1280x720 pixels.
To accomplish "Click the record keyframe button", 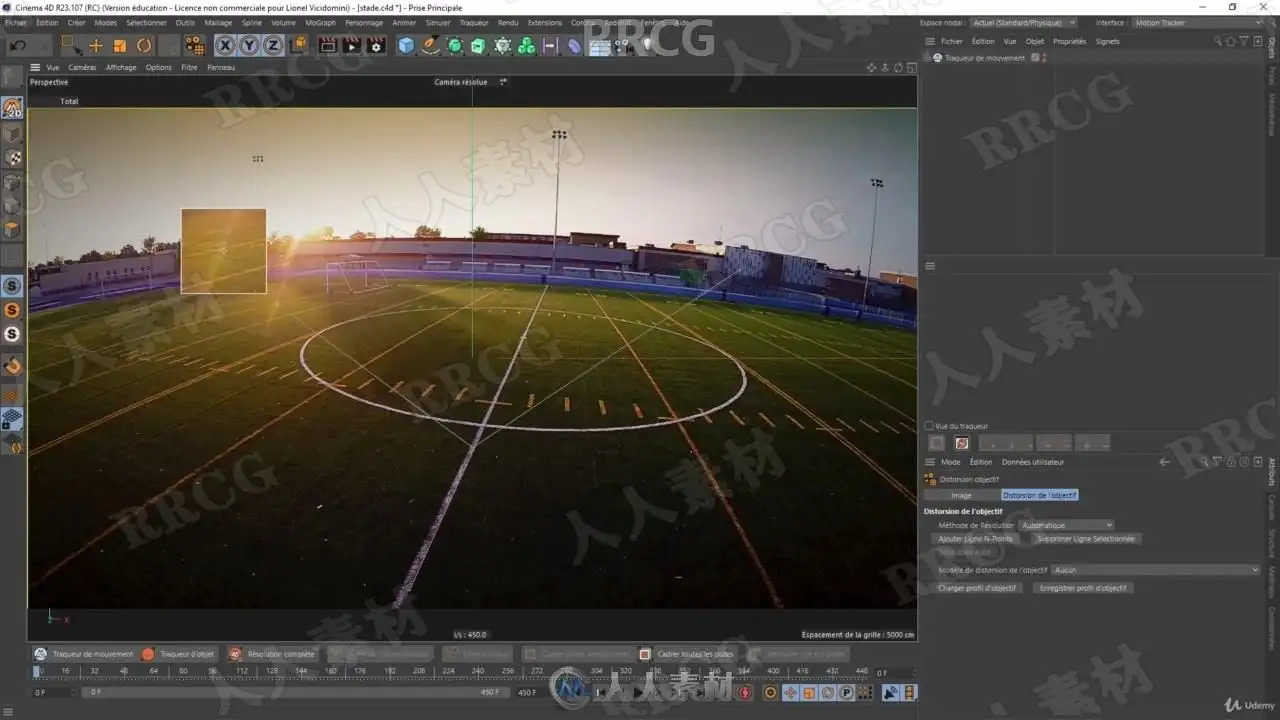I will pyautogui.click(x=745, y=692).
